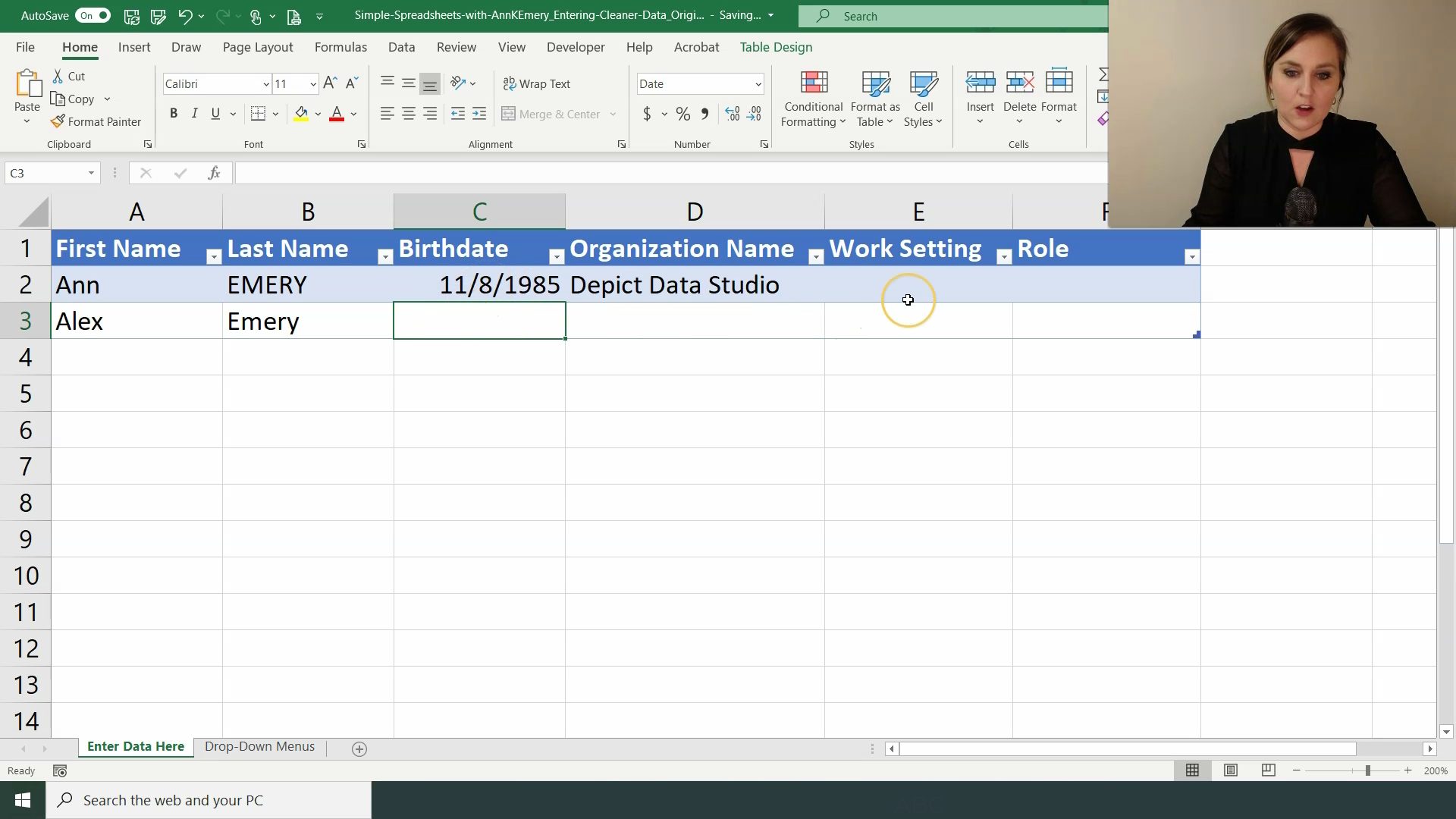Click Format as Table button
This screenshot has width=1456, height=819.
[x=875, y=99]
